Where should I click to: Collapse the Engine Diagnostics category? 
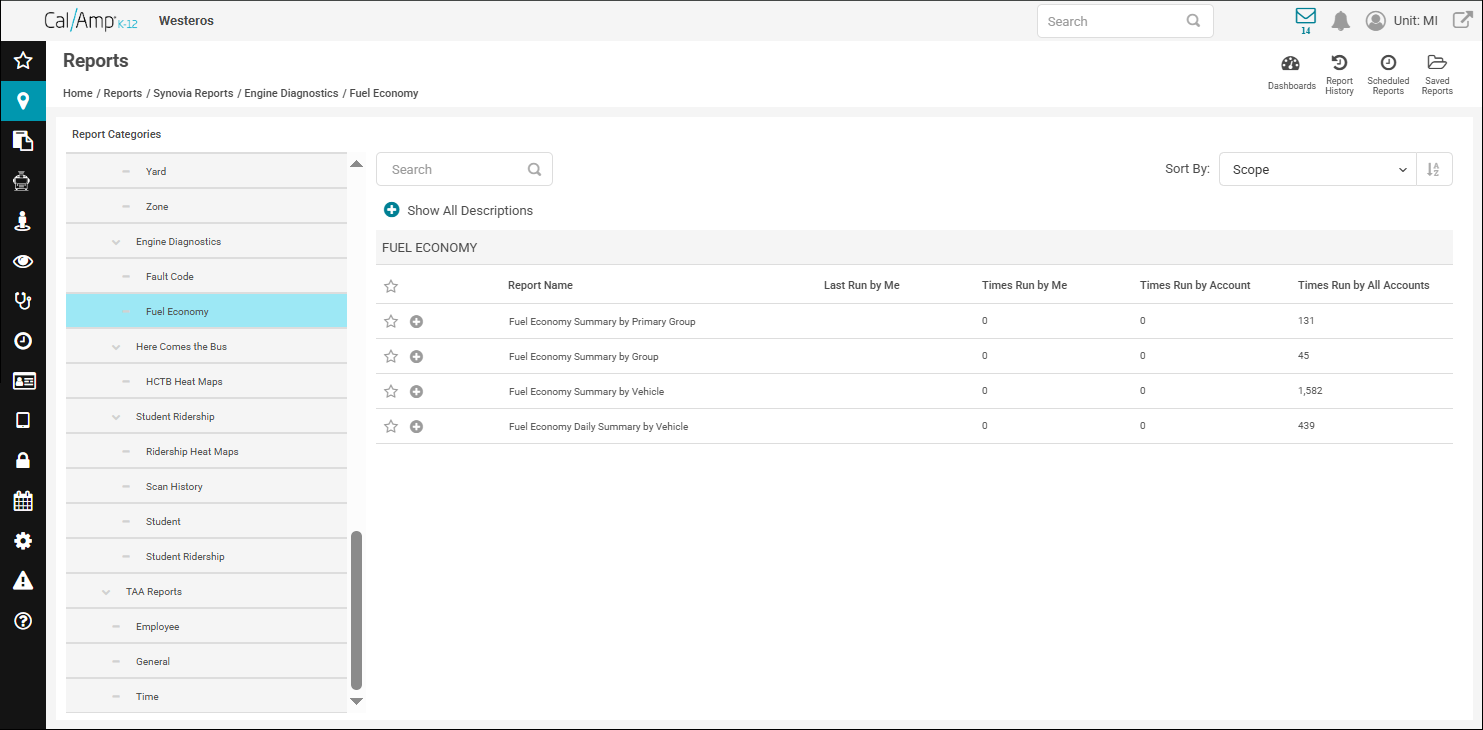(116, 242)
